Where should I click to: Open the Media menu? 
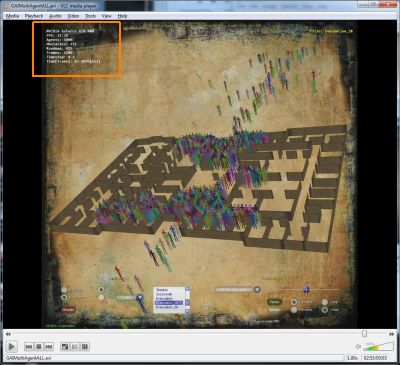click(12, 16)
